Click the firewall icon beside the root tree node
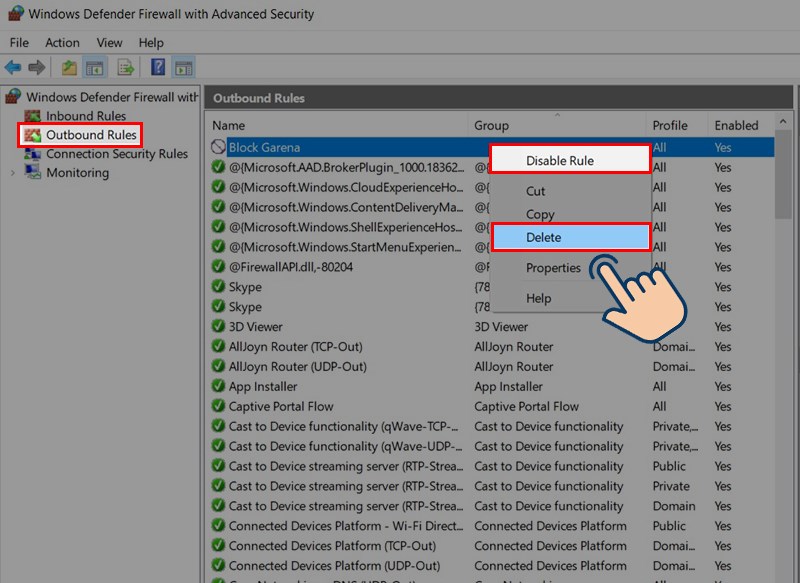 pyautogui.click(x=13, y=96)
